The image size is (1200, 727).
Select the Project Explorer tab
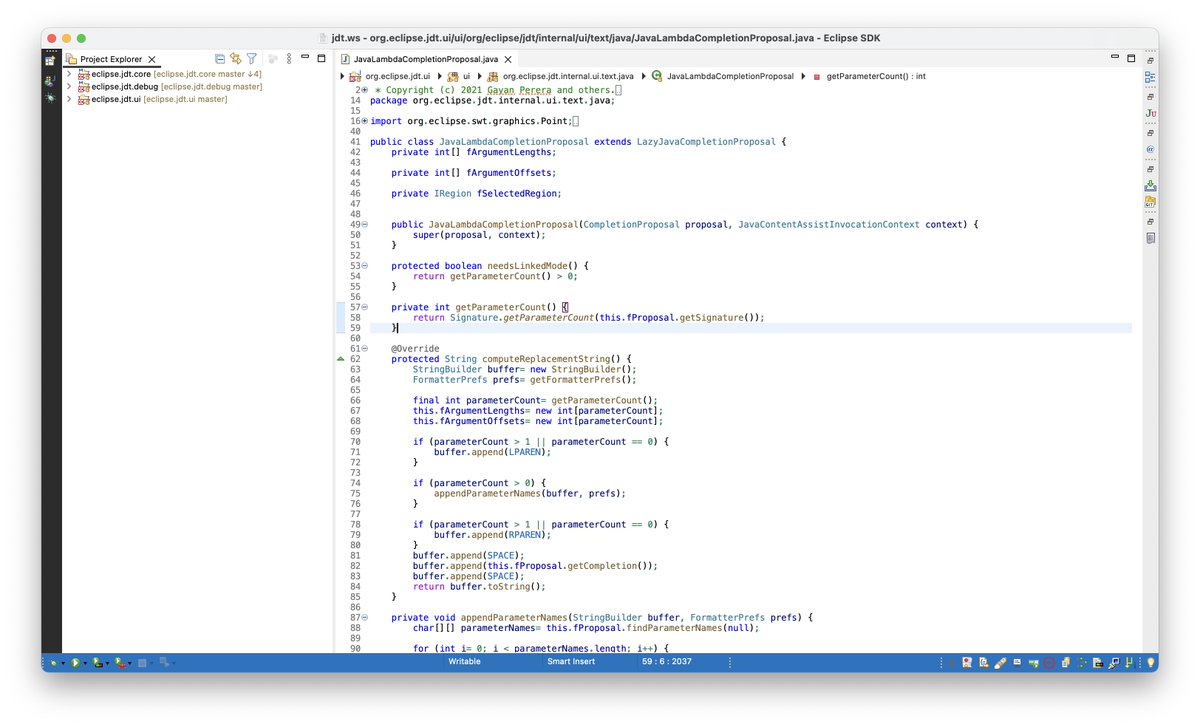coord(111,60)
